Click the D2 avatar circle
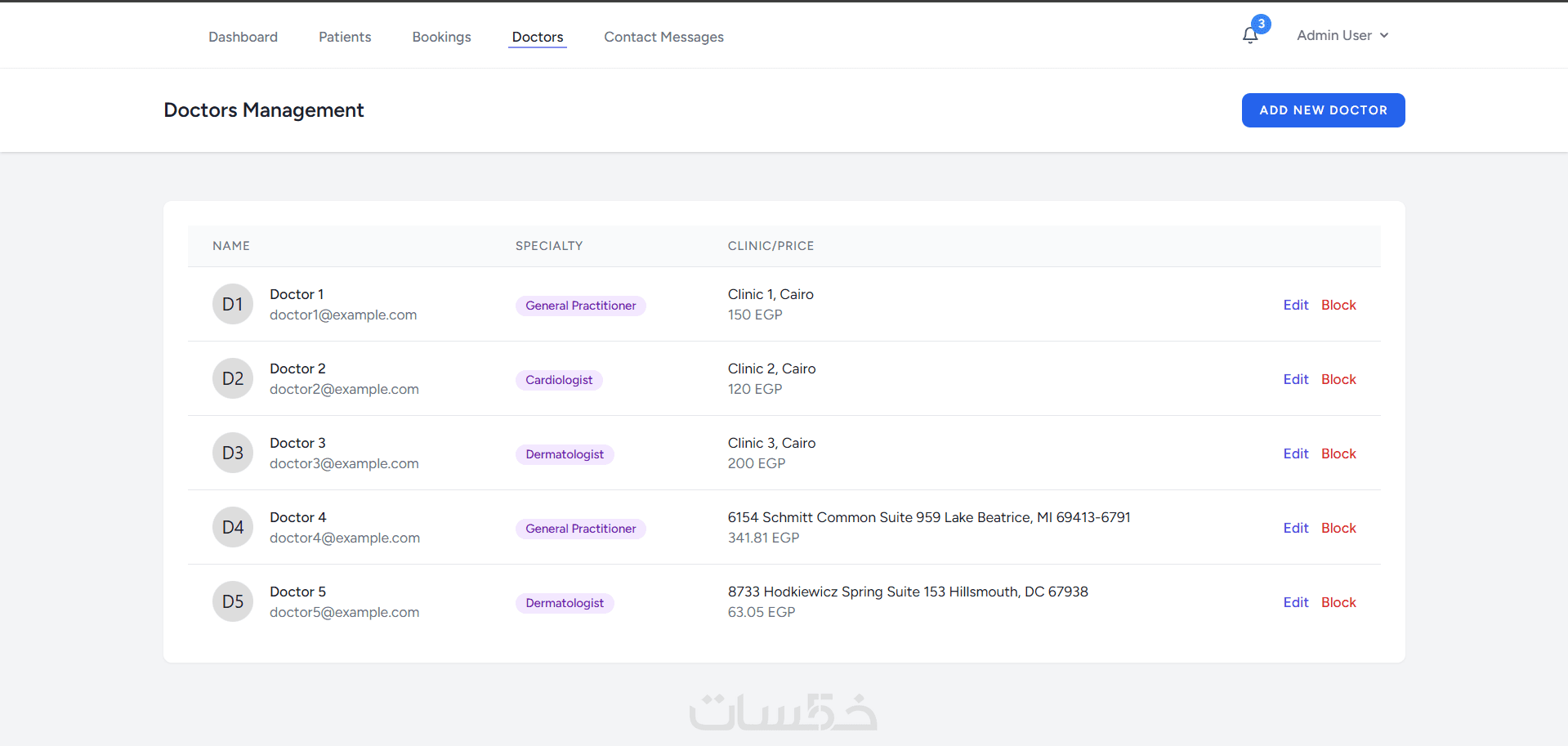The image size is (1568, 746). (233, 379)
